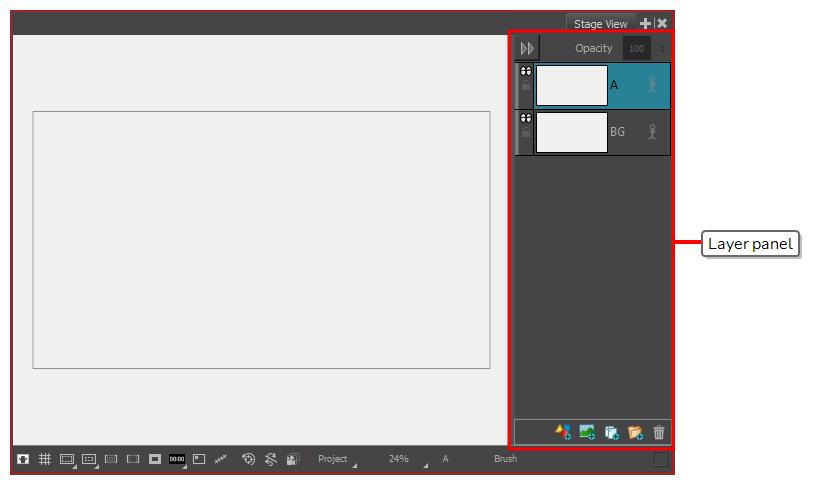Open the Project dropdown in status bar

pos(337,459)
